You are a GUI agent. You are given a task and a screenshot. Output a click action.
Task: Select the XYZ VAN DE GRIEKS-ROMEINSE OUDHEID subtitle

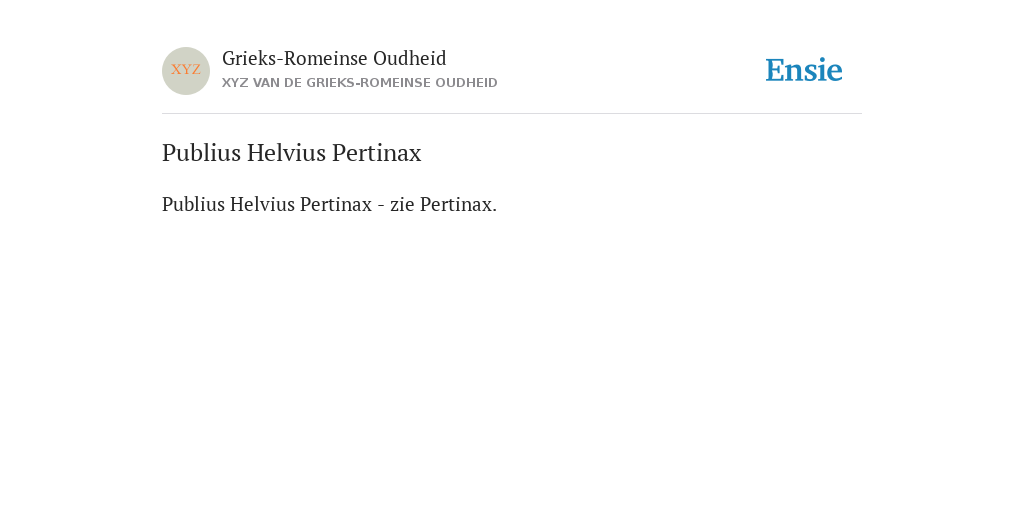[360, 83]
